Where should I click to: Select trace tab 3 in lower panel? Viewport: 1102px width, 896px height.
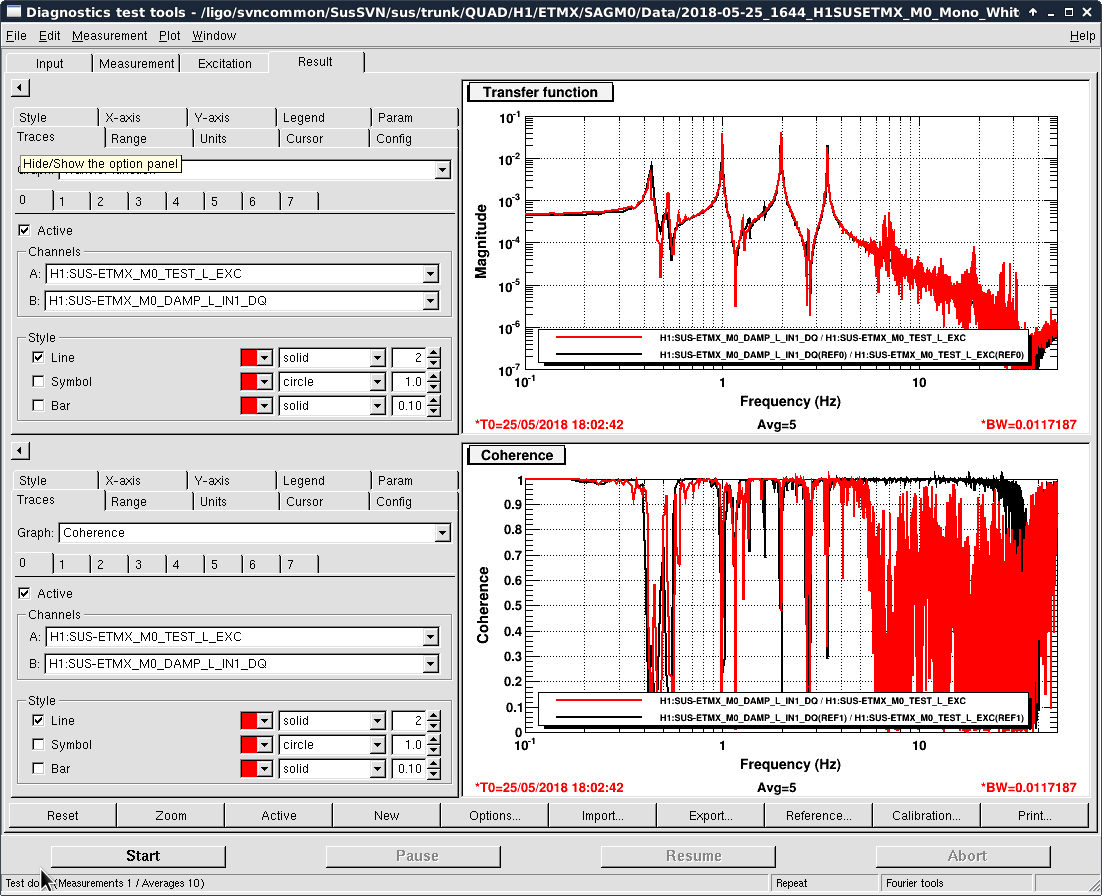pyautogui.click(x=139, y=565)
